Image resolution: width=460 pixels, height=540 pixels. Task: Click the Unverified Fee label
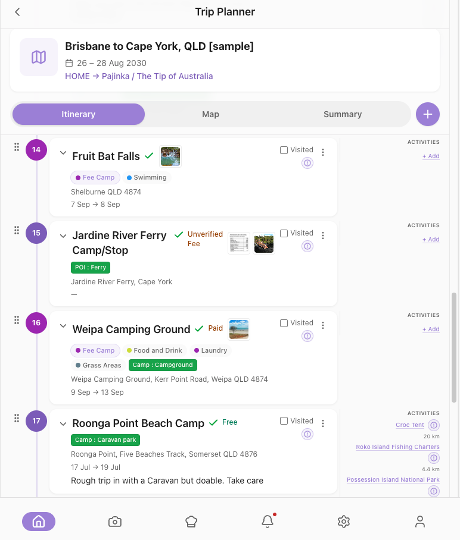click(x=205, y=239)
